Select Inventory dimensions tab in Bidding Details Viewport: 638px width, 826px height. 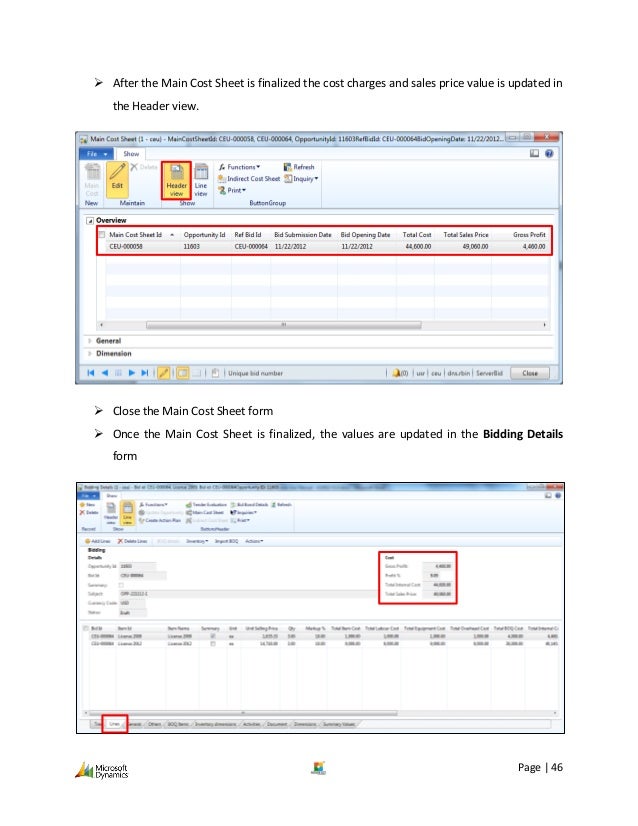(x=215, y=724)
